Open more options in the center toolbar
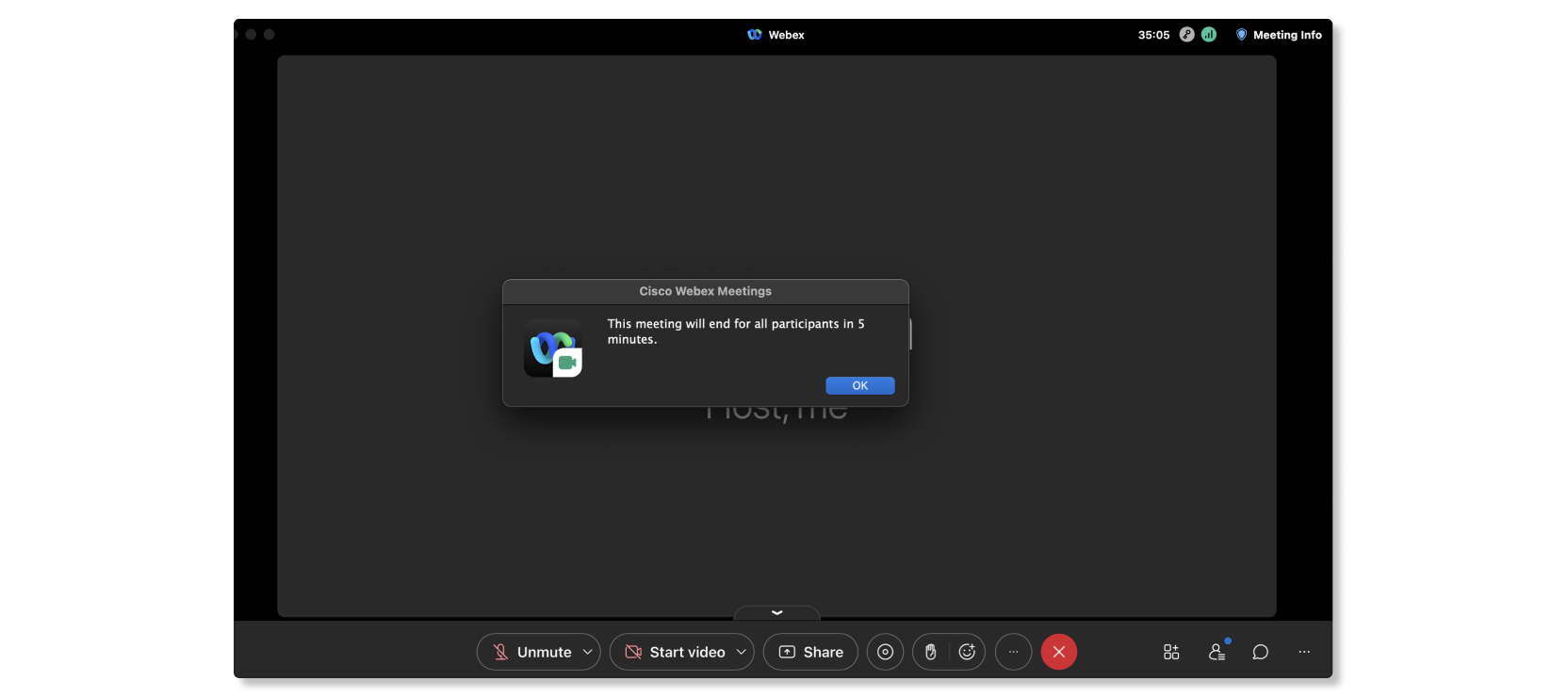The height and width of the screenshot is (697, 1568). tap(1014, 652)
